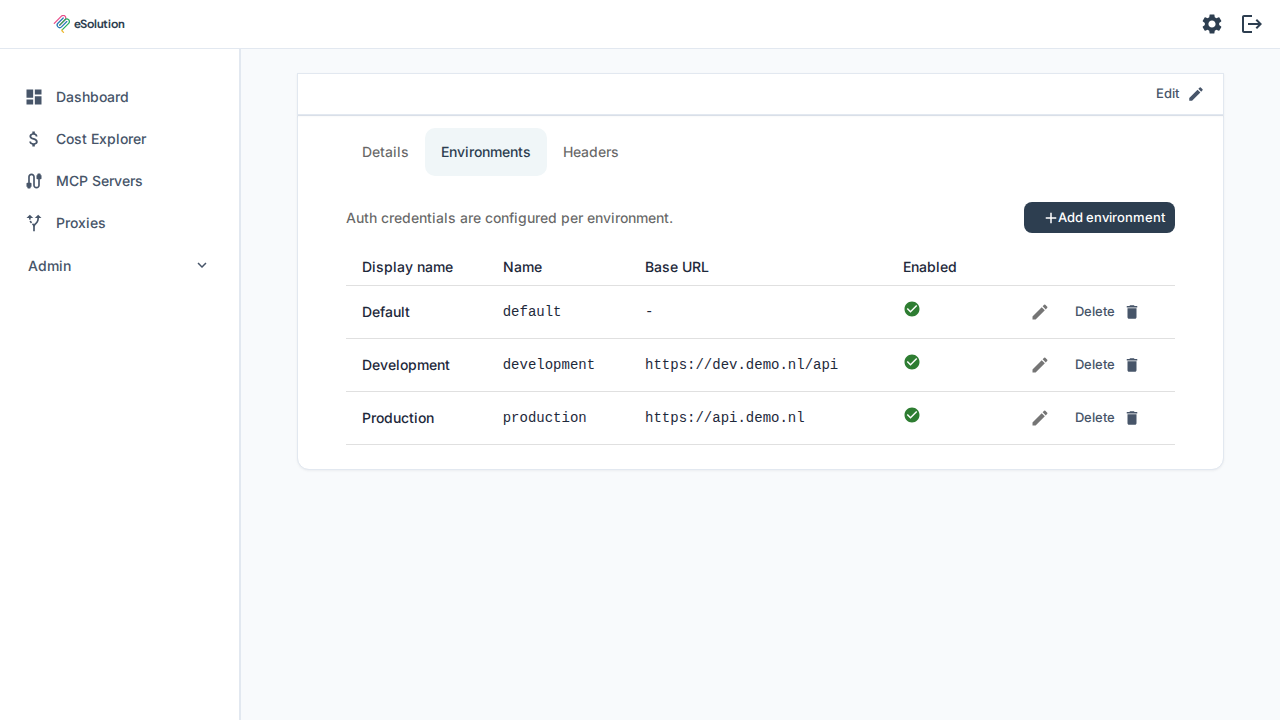The height and width of the screenshot is (720, 1280).
Task: Click the Add environment button
Action: pyautogui.click(x=1099, y=218)
